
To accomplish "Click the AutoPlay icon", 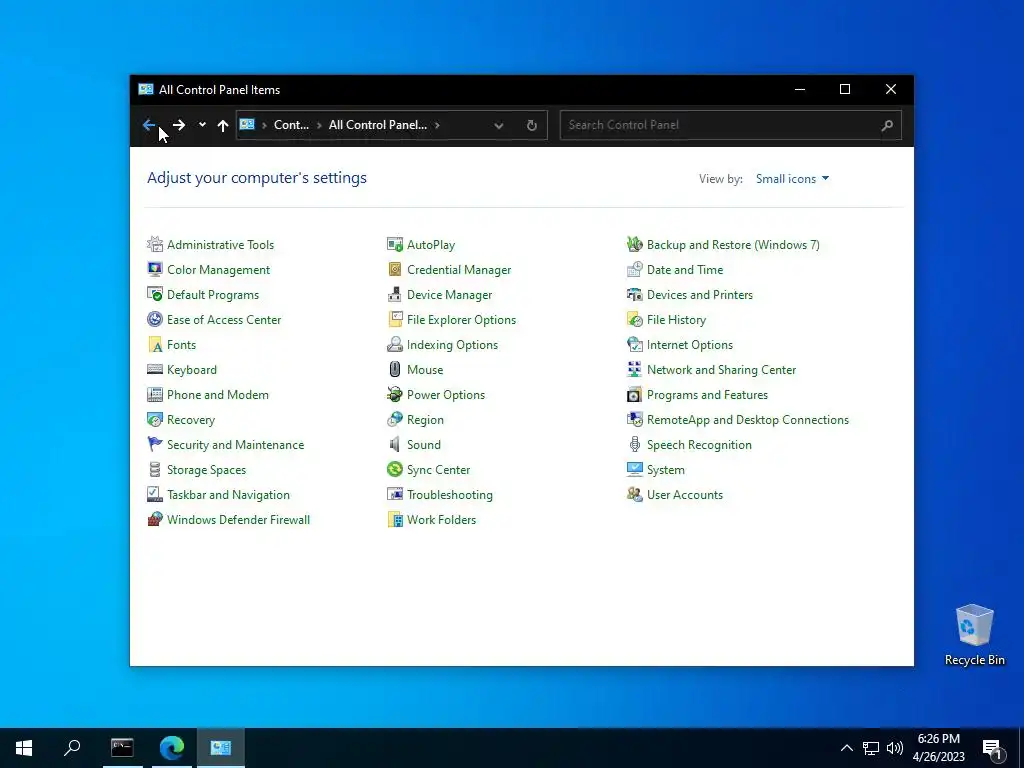I will click(395, 245).
